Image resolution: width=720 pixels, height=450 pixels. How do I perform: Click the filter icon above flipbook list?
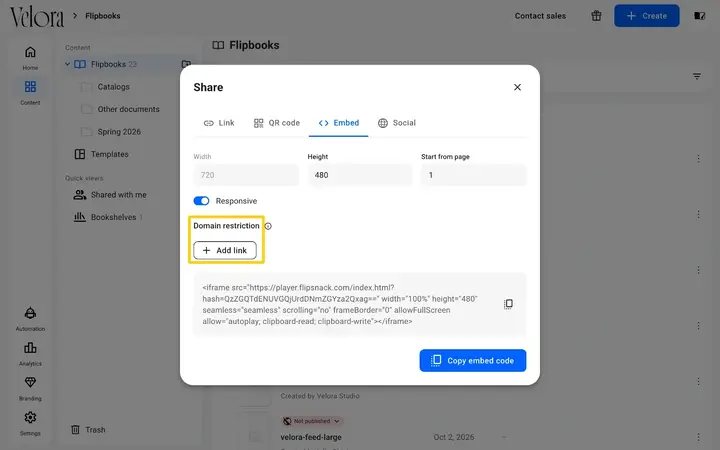click(697, 76)
